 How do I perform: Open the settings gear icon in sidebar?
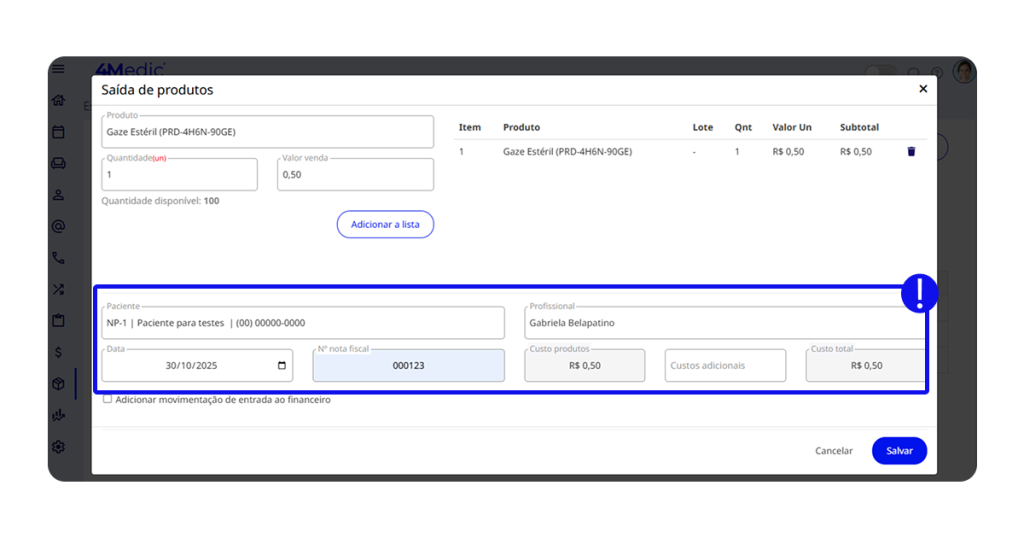pos(59,447)
